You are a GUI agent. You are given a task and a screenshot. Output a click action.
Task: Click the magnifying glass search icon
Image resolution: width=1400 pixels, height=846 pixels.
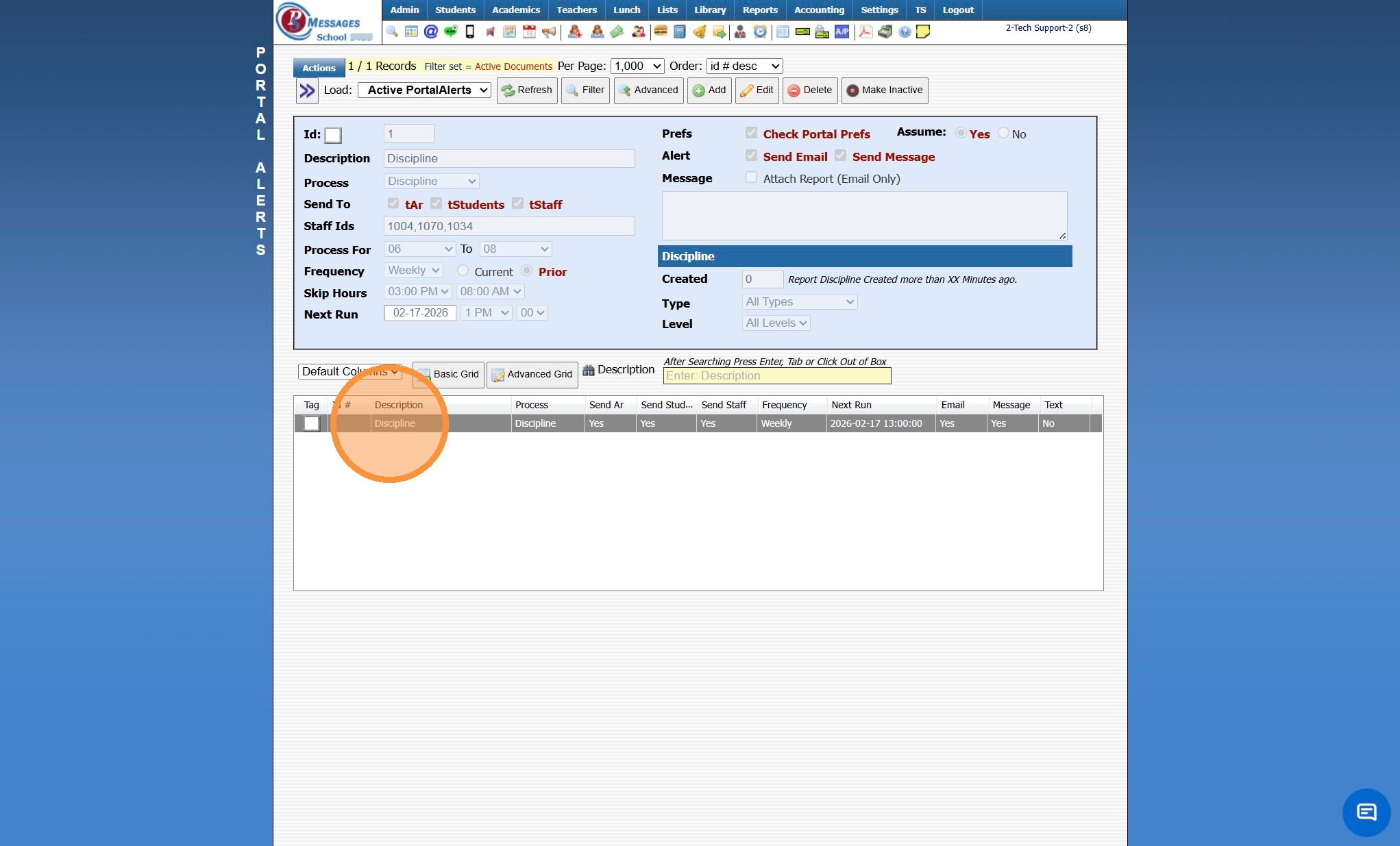(x=392, y=32)
